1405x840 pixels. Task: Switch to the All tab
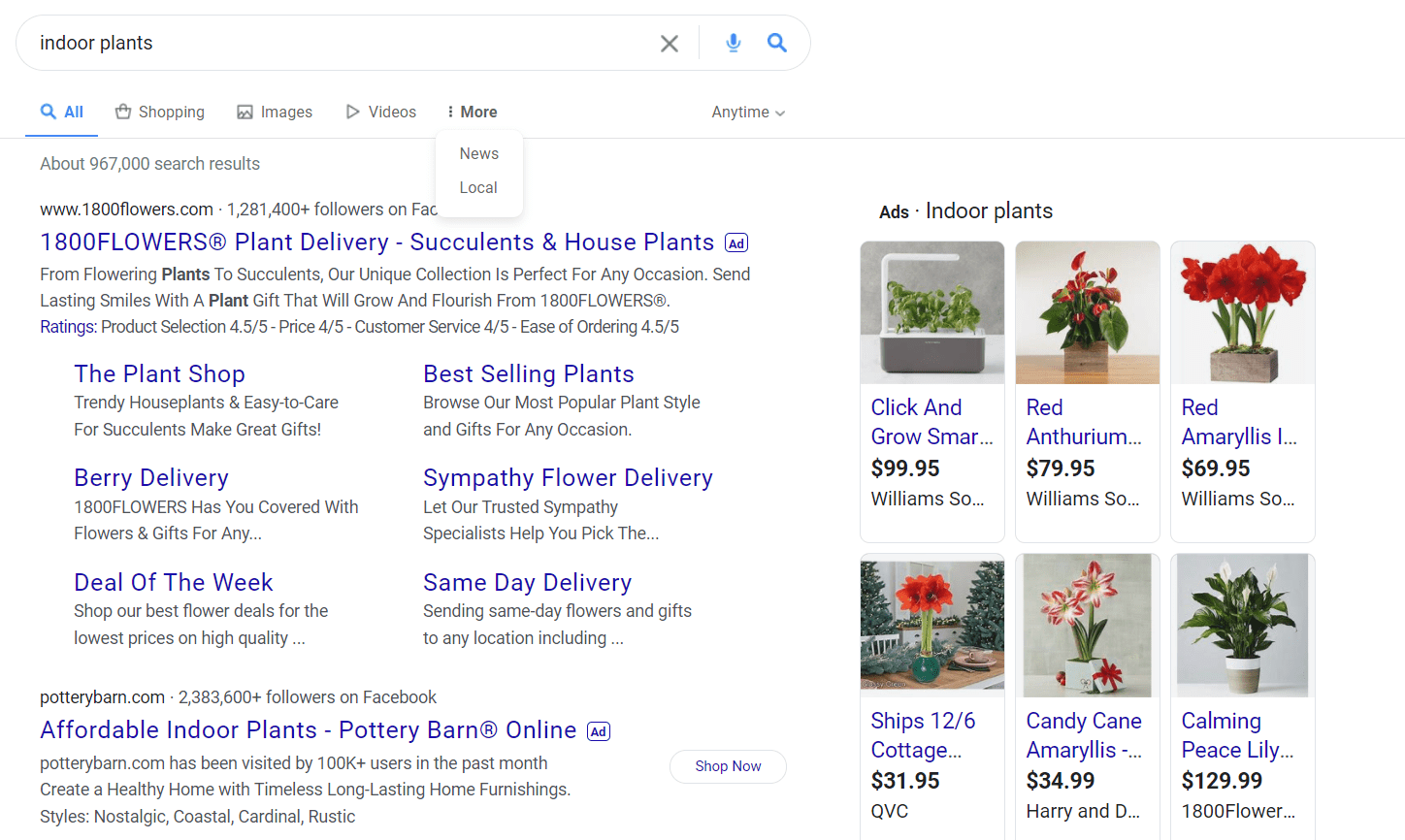coord(62,113)
